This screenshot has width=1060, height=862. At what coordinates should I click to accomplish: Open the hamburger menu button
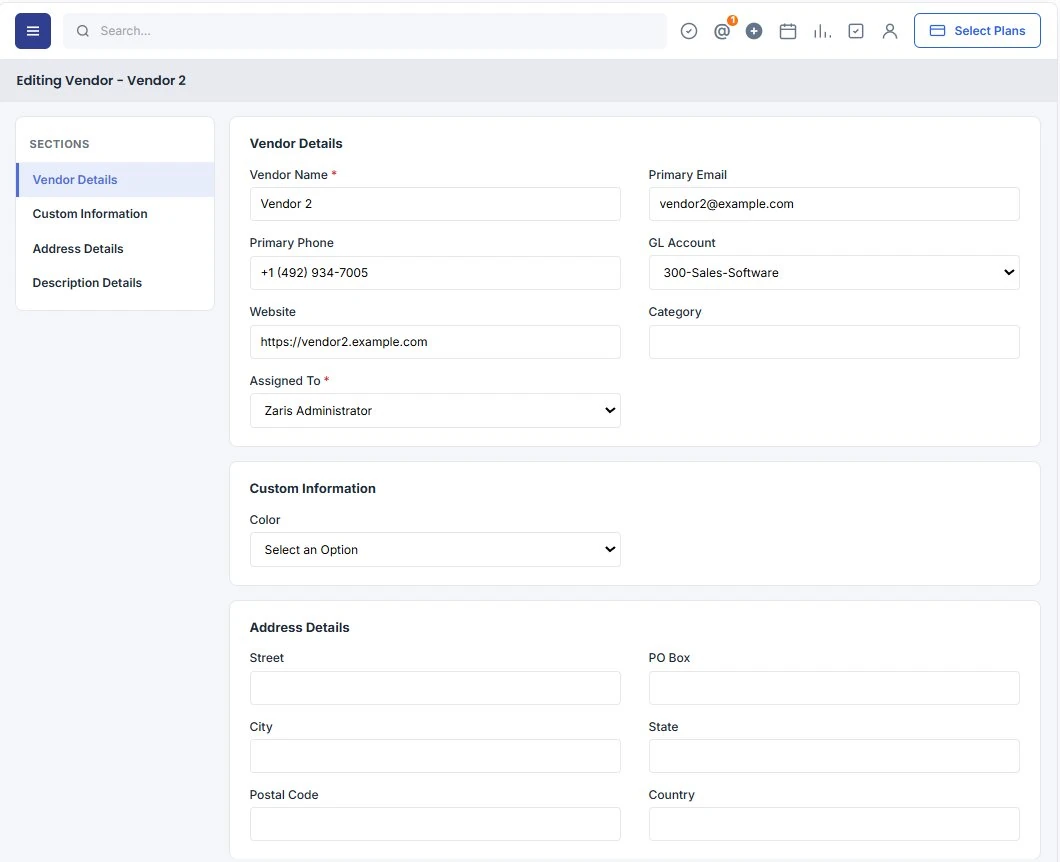tap(32, 31)
